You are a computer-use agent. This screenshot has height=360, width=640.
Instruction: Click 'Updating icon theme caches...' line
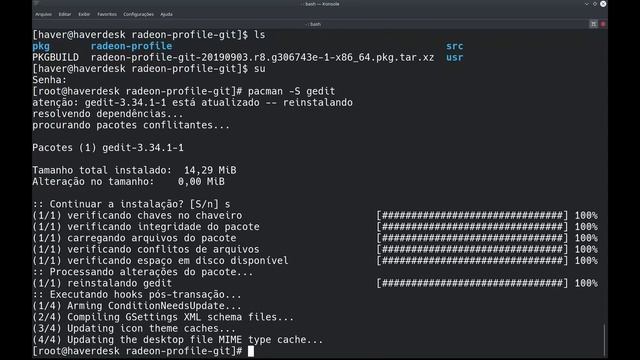[134, 329]
